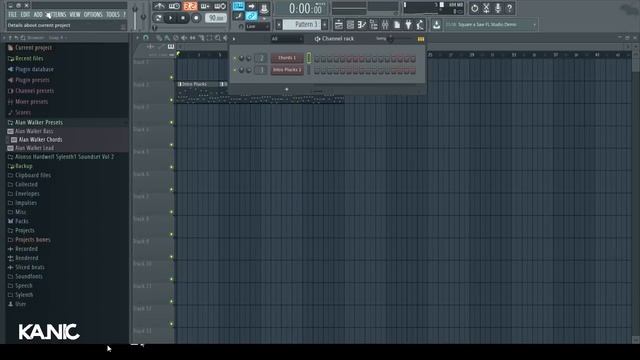Mute the Intro Plucks 2 channel LED
This screenshot has width=640, height=360.
click(x=235, y=70)
